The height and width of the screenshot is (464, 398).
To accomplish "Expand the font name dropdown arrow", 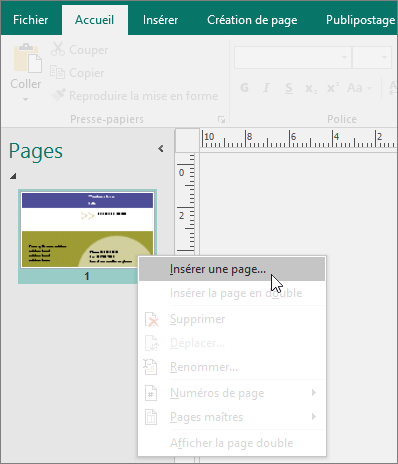I will point(345,57).
